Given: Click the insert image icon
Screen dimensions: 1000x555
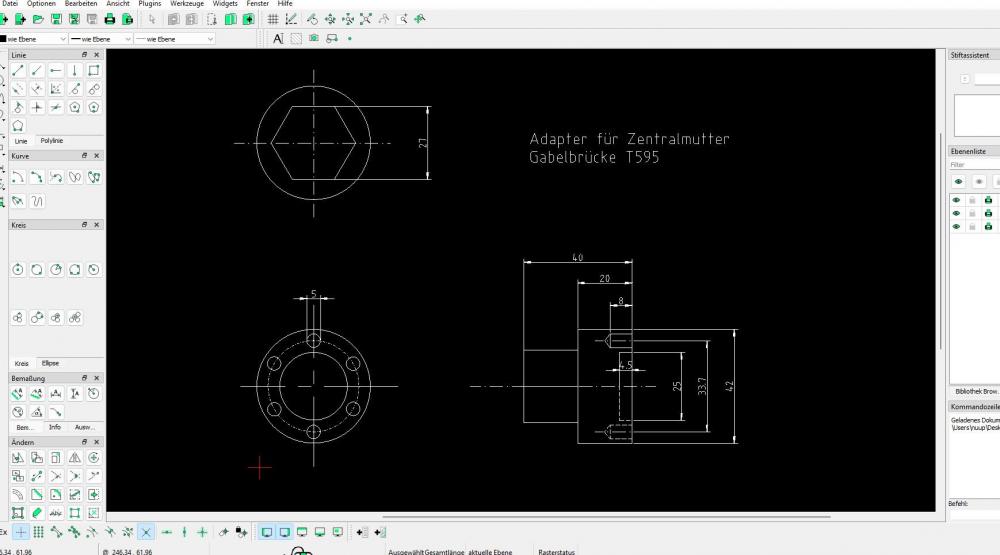Looking at the screenshot, I should pos(314,38).
